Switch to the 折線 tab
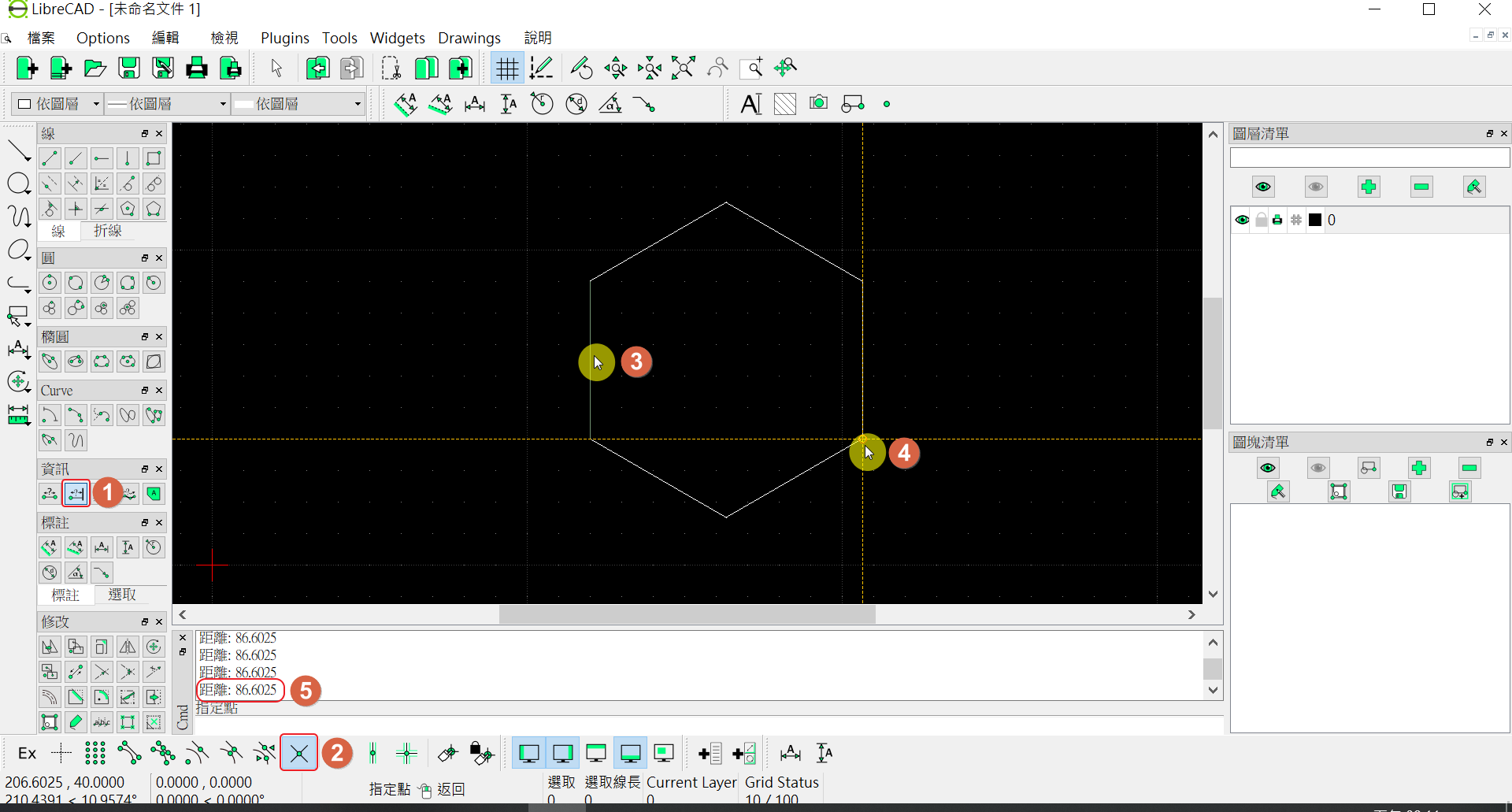1512x812 pixels. [x=108, y=231]
